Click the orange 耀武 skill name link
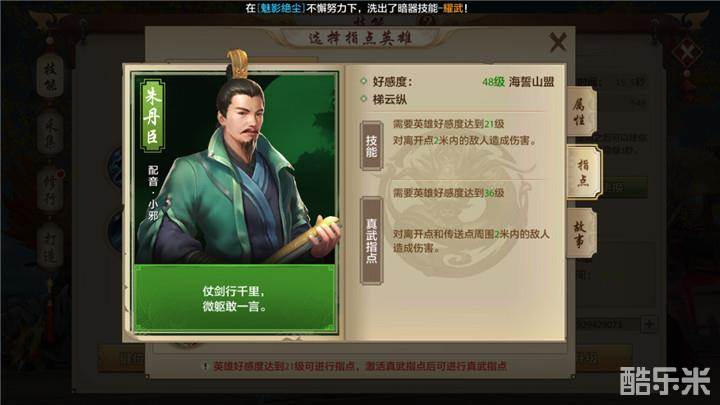 click(x=453, y=8)
